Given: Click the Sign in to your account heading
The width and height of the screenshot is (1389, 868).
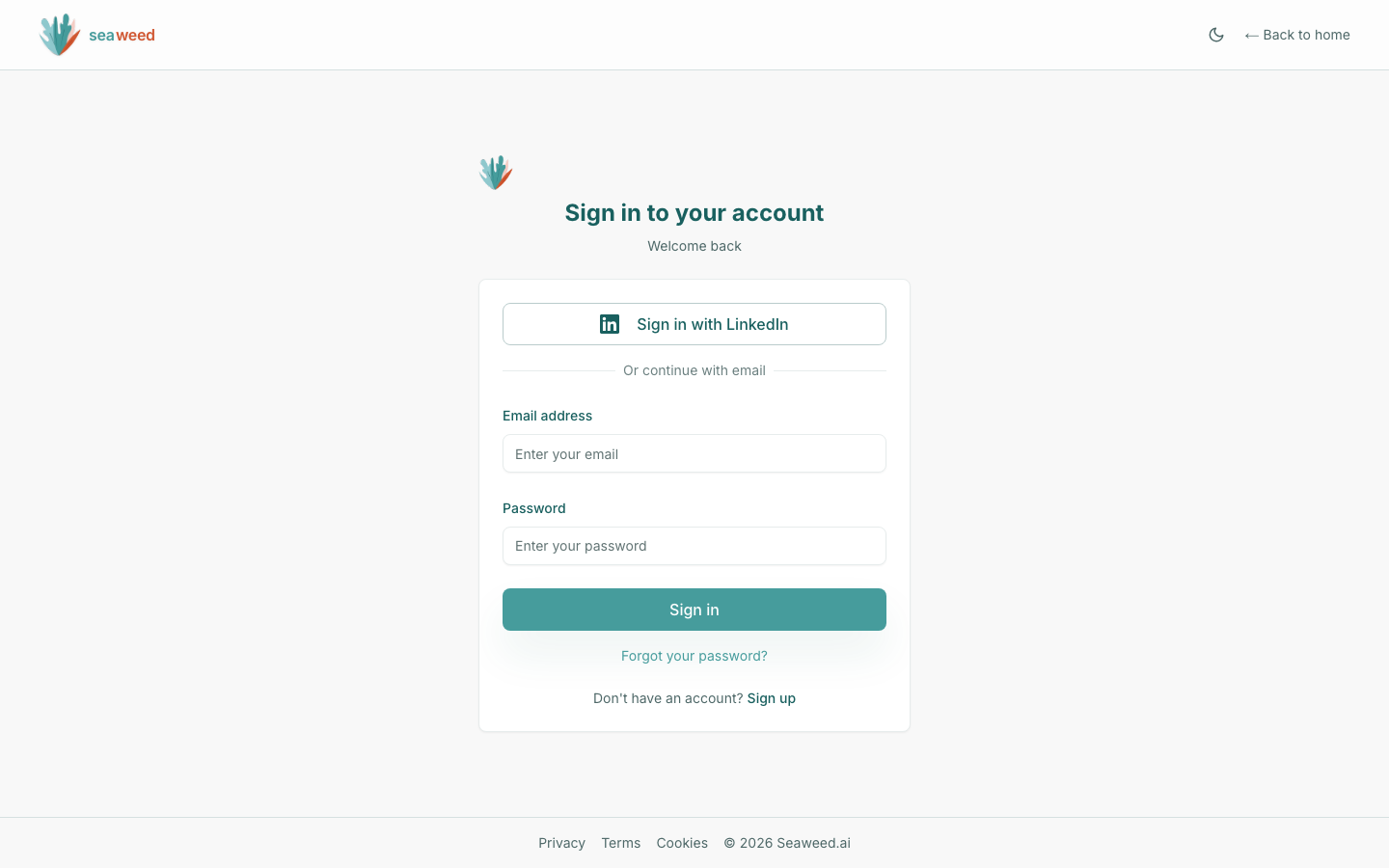Looking at the screenshot, I should [694, 213].
